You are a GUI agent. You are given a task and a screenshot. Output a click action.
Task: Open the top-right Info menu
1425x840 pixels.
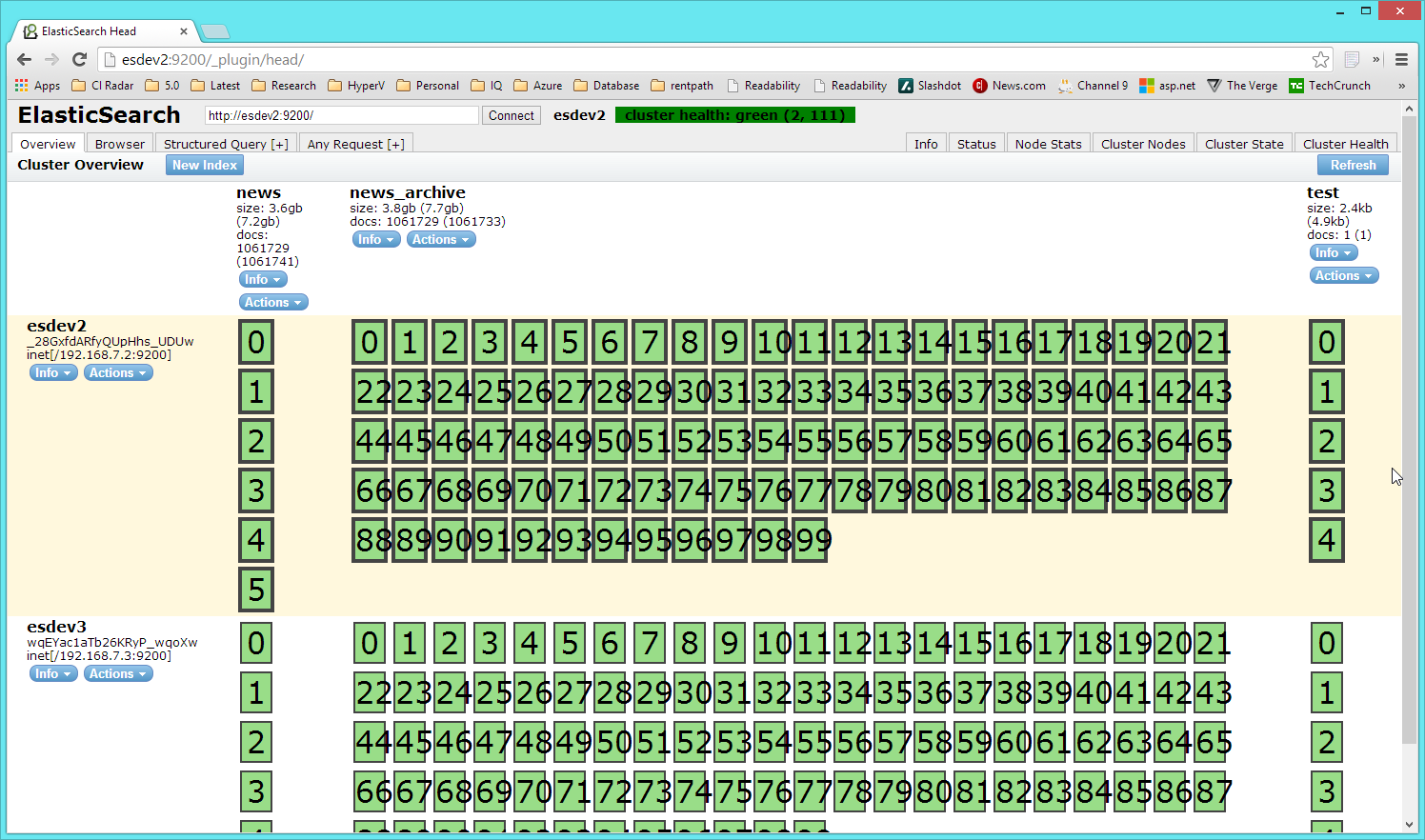[x=926, y=144]
